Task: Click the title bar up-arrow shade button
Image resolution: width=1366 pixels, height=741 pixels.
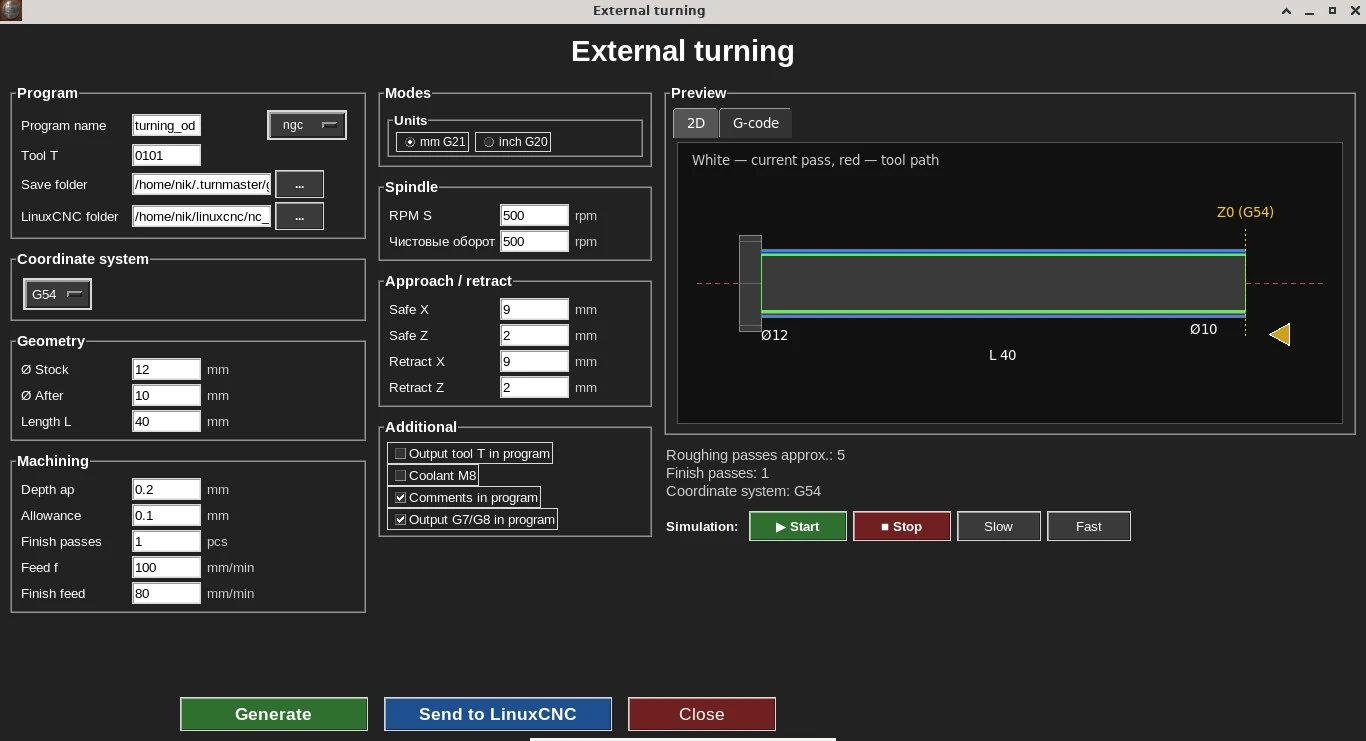Action: (1287, 11)
